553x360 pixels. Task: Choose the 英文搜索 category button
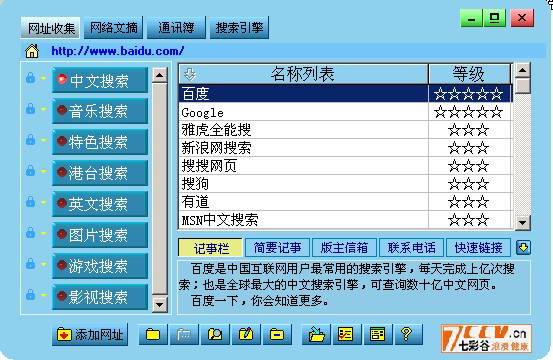pos(100,204)
